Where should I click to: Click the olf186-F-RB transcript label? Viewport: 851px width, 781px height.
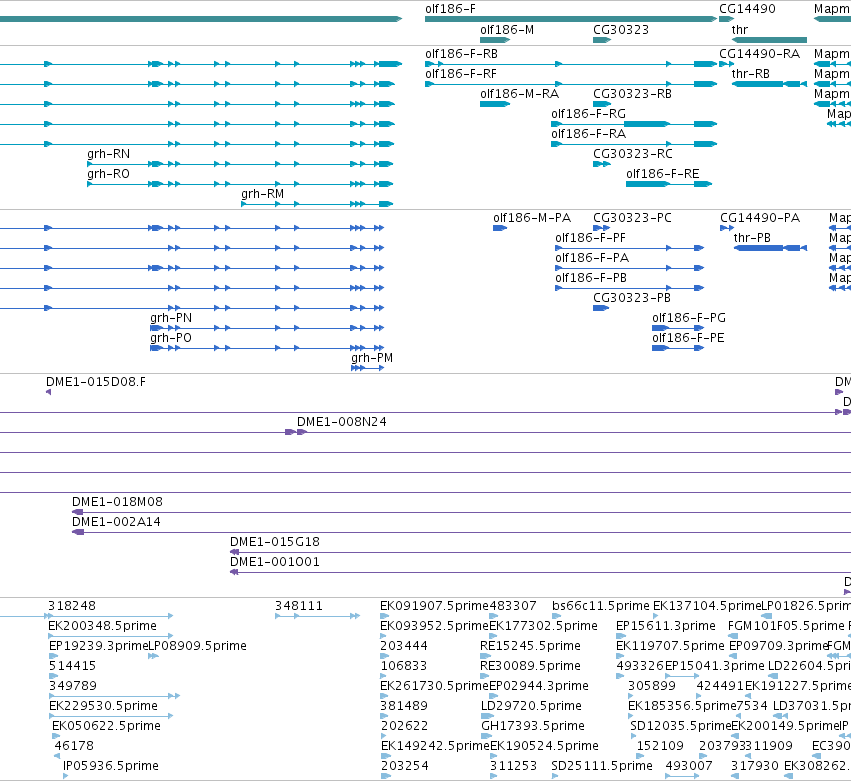tap(461, 54)
